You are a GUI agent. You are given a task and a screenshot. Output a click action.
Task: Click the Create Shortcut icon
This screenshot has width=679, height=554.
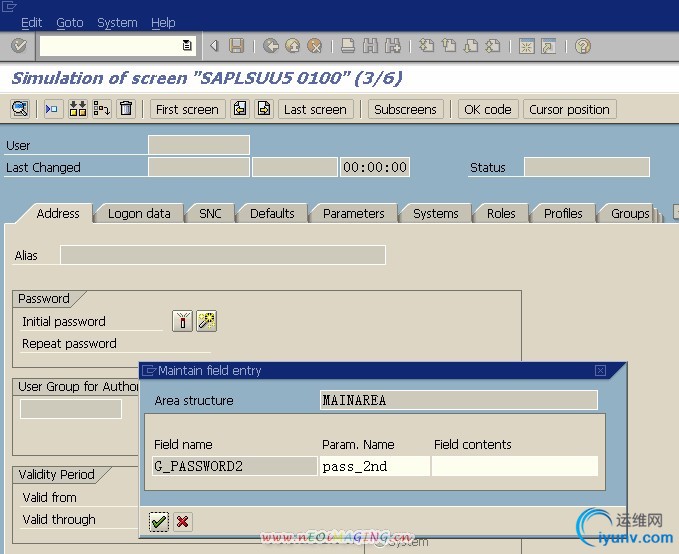point(549,46)
